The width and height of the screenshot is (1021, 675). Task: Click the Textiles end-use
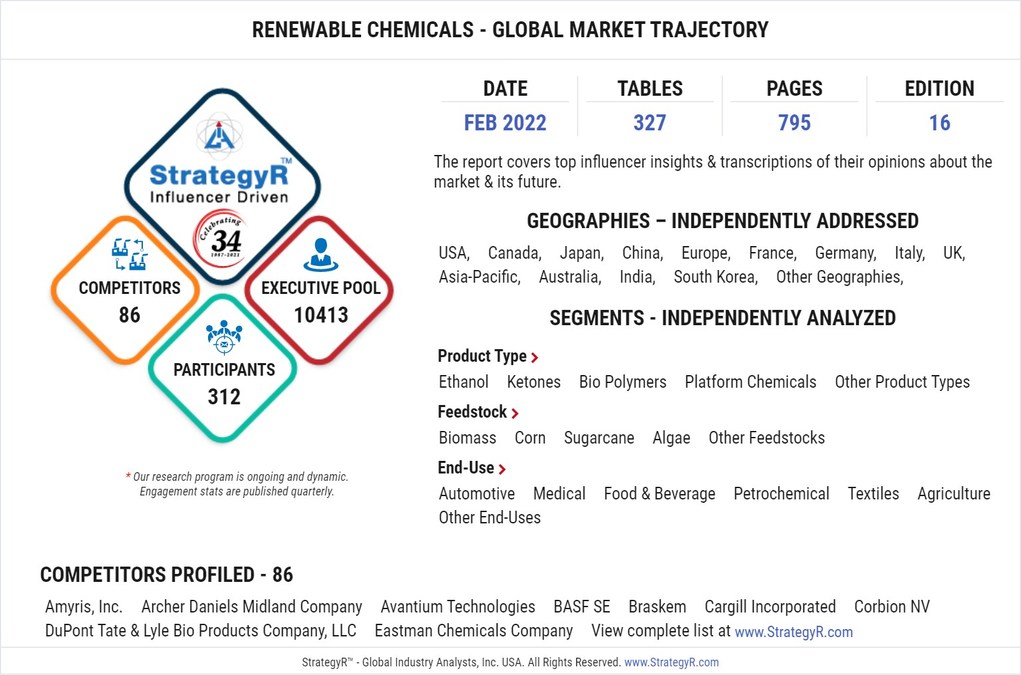[873, 494]
